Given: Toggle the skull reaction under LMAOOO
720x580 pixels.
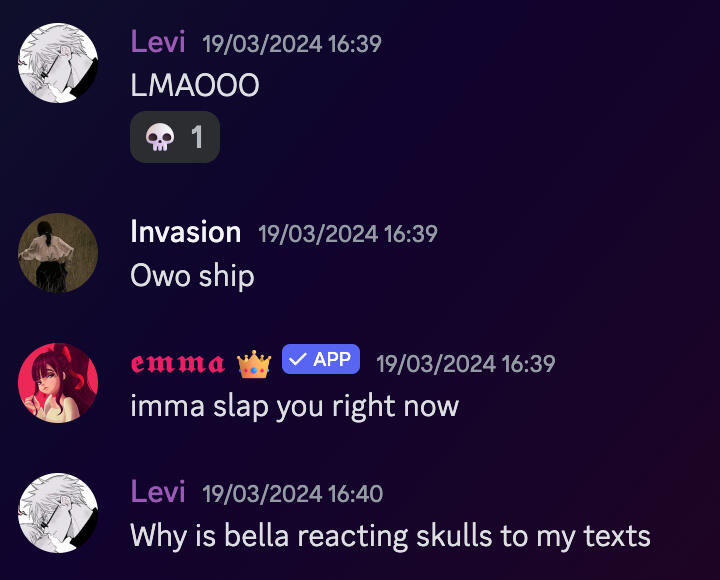Looking at the screenshot, I should [175, 137].
